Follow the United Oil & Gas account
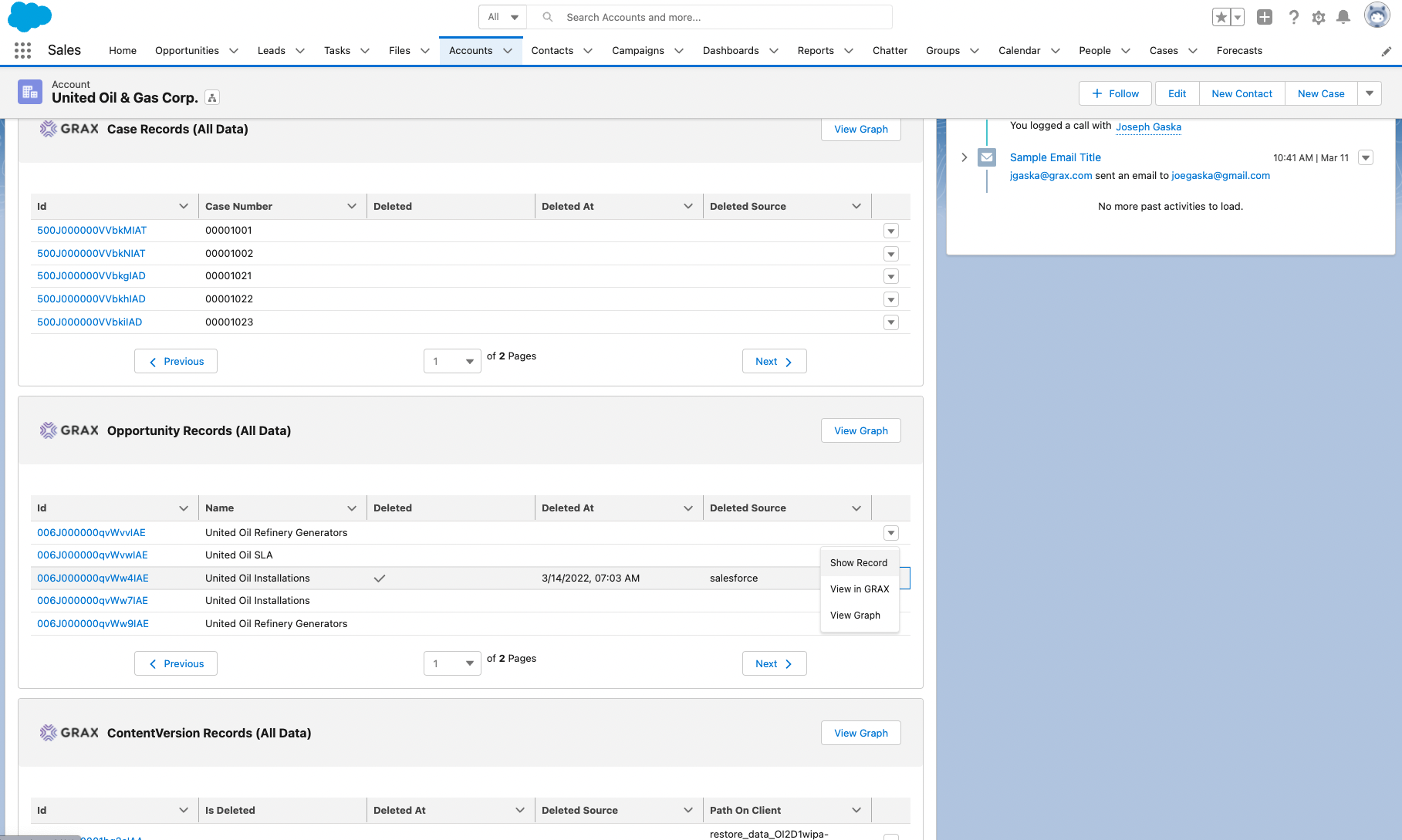 [1115, 93]
